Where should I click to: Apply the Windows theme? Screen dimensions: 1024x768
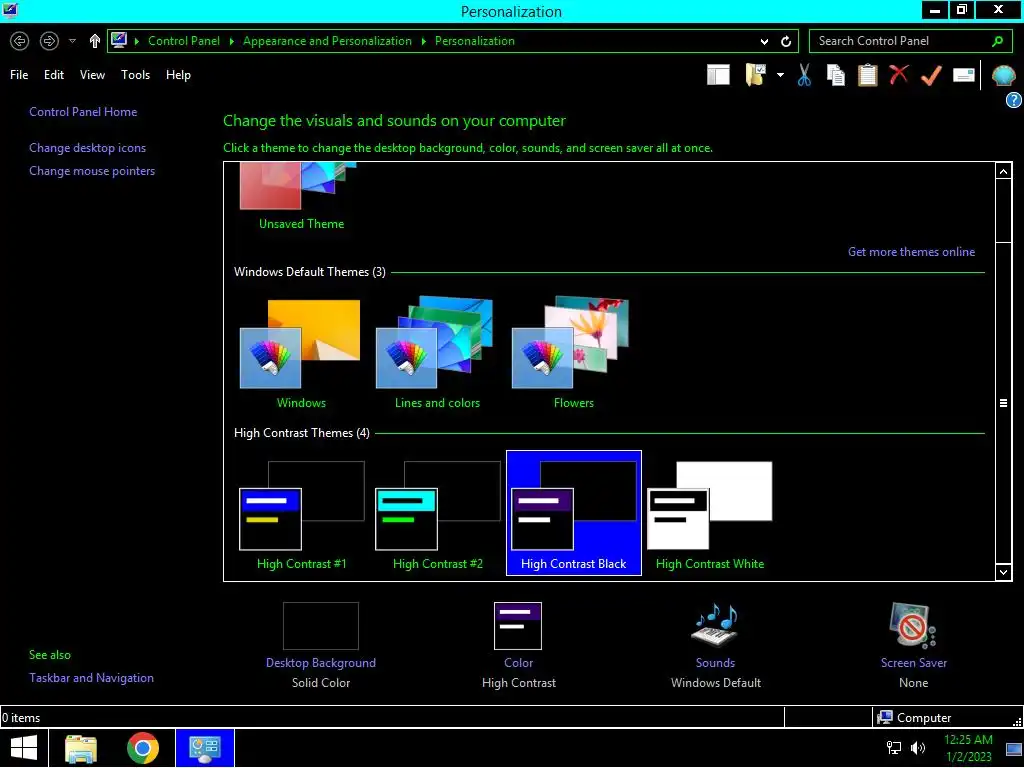[x=301, y=353]
